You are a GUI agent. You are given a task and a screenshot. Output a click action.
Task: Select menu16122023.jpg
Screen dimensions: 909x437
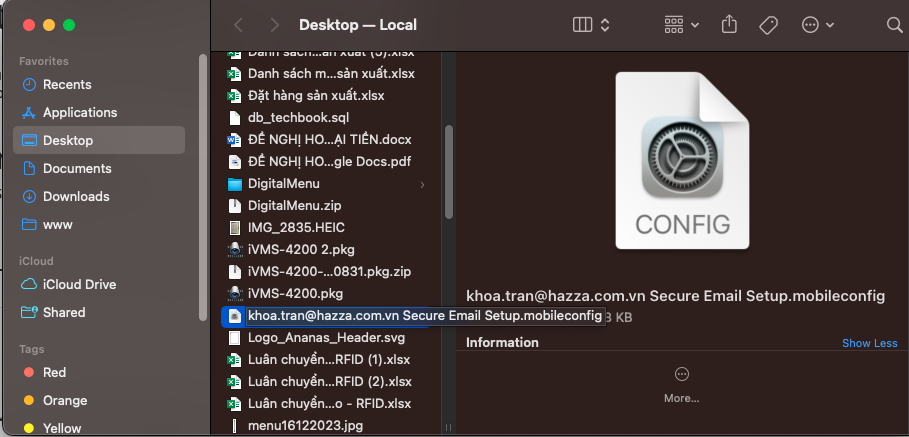326,425
